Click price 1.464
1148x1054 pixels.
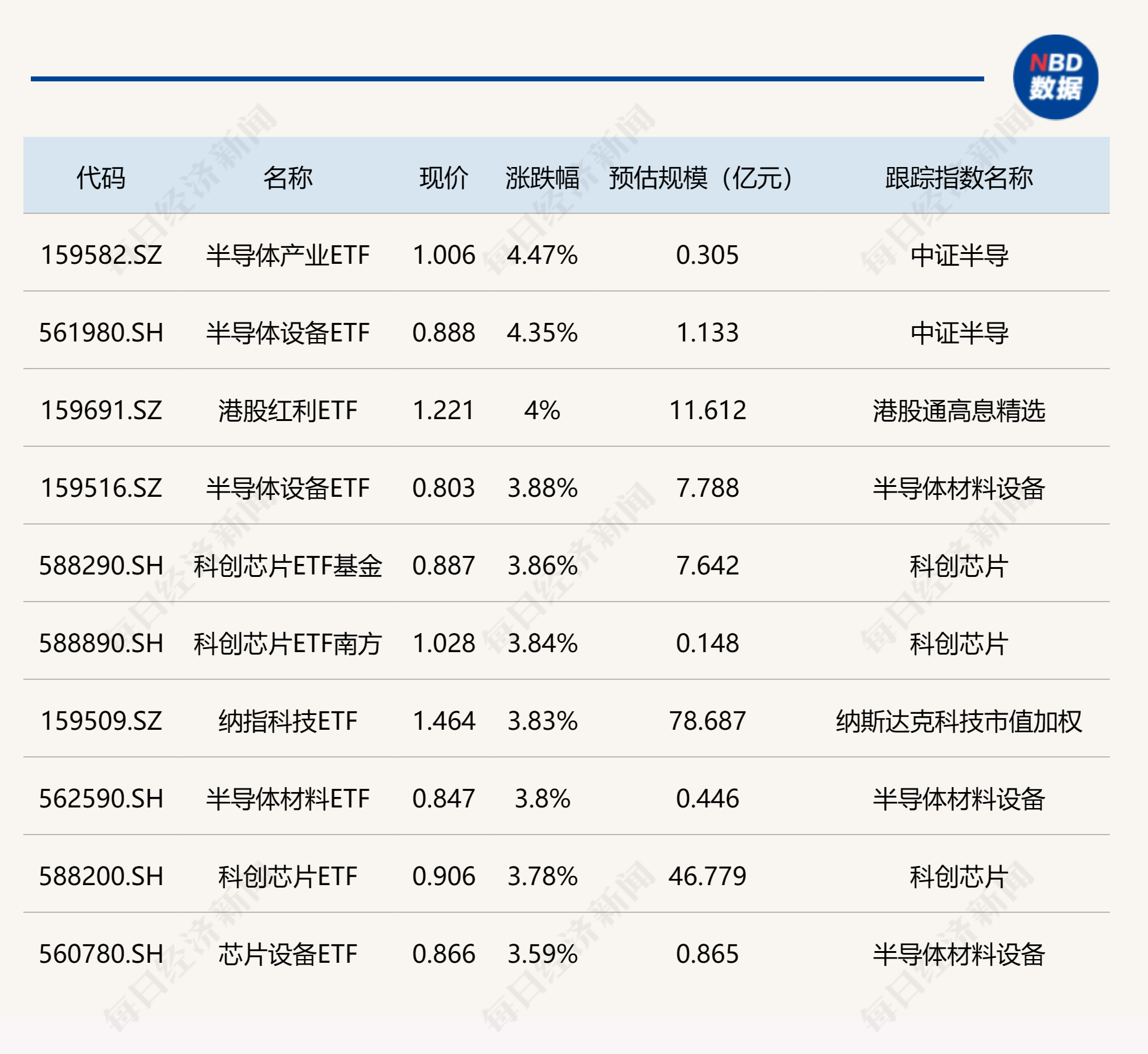tap(444, 721)
